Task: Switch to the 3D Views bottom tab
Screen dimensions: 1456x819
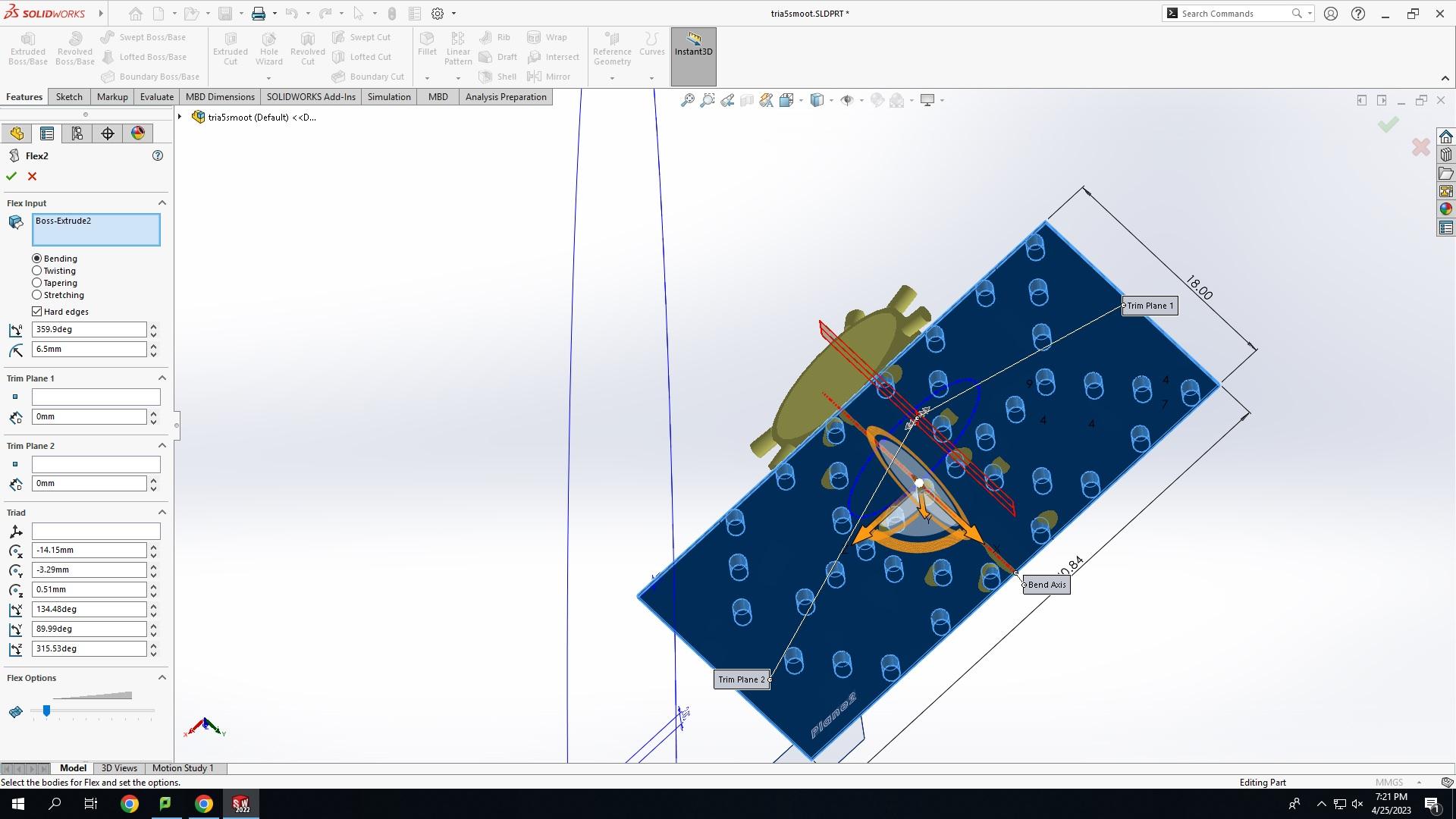Action: coord(119,768)
